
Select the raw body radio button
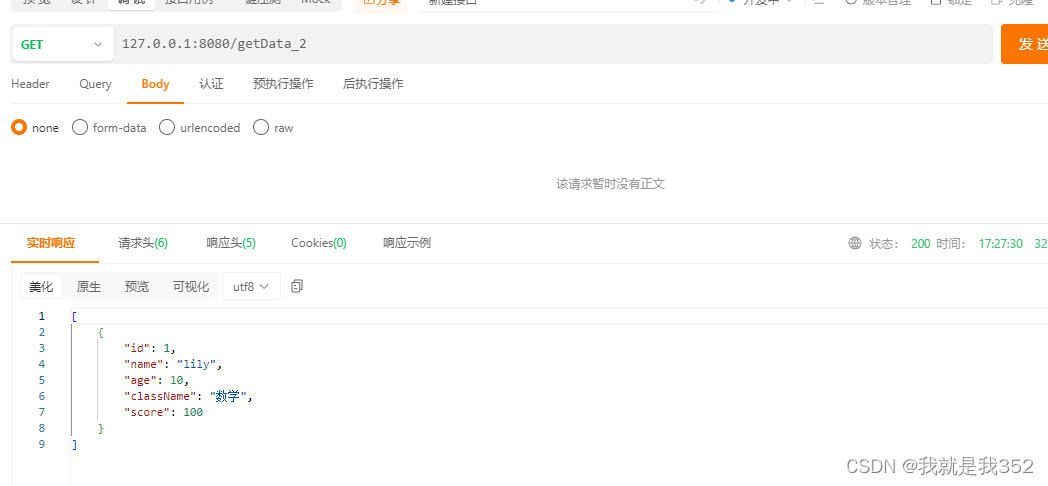pyautogui.click(x=261, y=127)
